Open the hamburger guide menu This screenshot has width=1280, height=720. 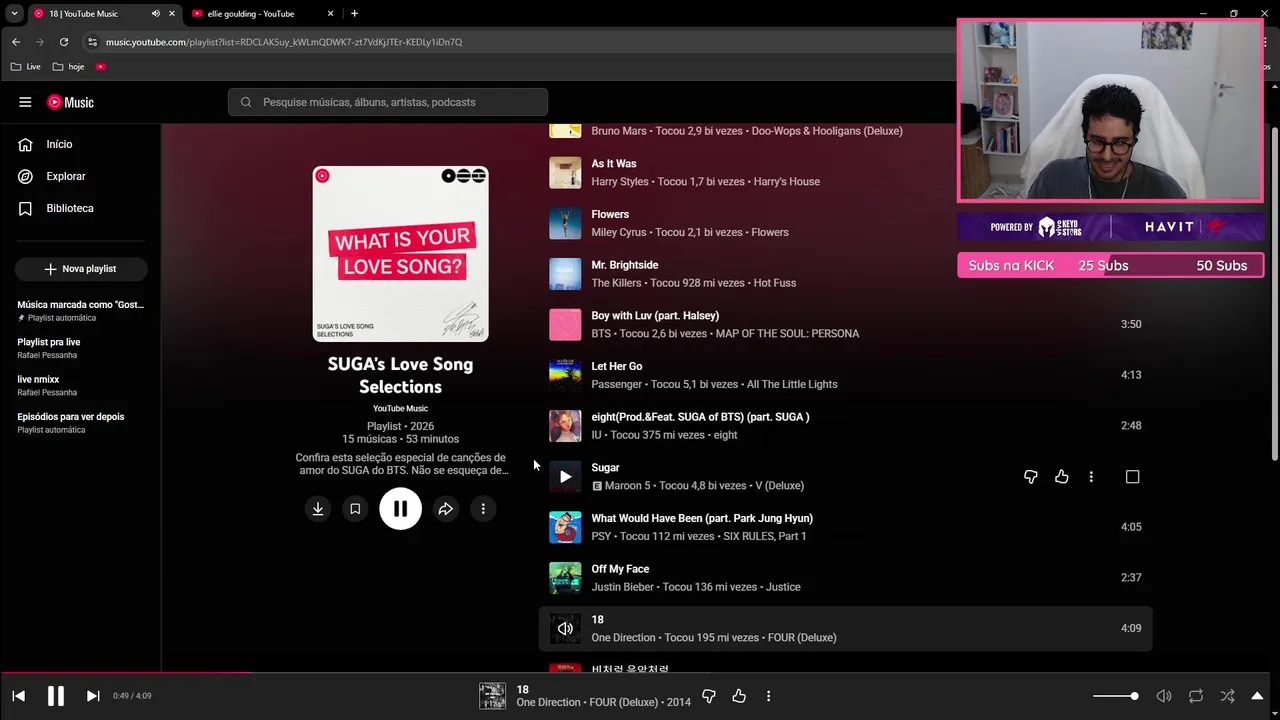[25, 102]
